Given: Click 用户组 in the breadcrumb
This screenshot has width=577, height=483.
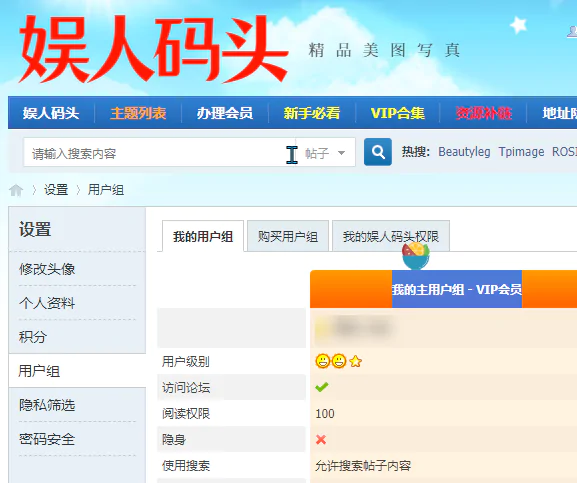Looking at the screenshot, I should coord(106,190).
